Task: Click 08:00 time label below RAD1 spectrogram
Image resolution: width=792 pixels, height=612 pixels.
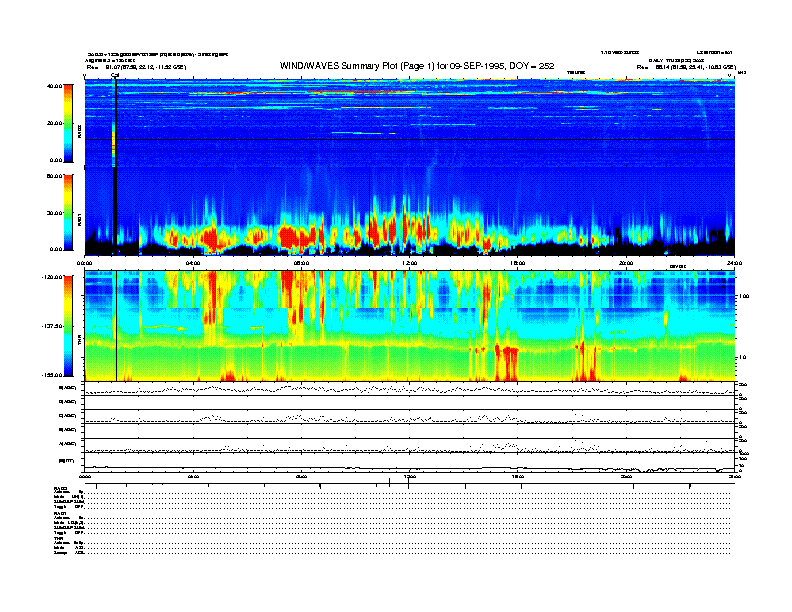Action: [301, 263]
